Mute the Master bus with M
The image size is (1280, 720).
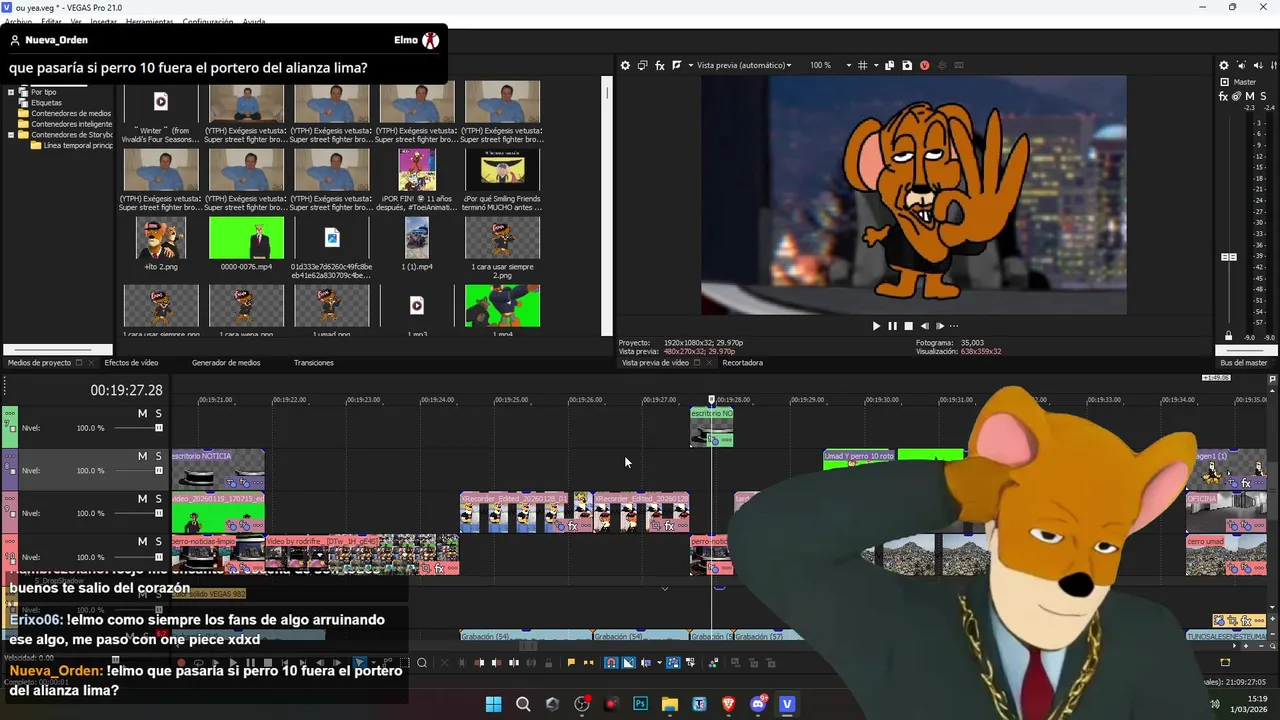tap(1250, 97)
